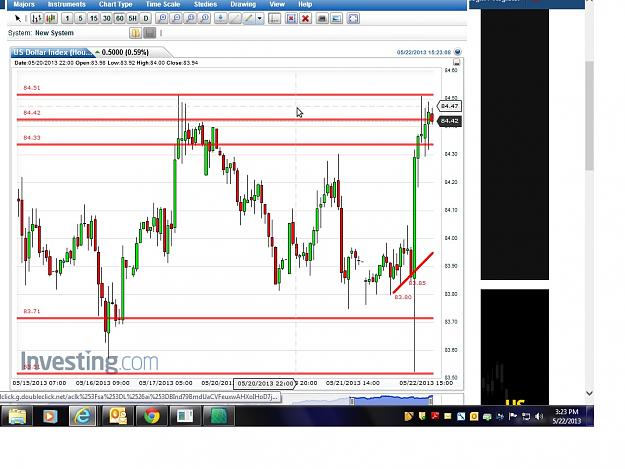Open the Drawing menu
The image size is (625, 469).
click(243, 4)
